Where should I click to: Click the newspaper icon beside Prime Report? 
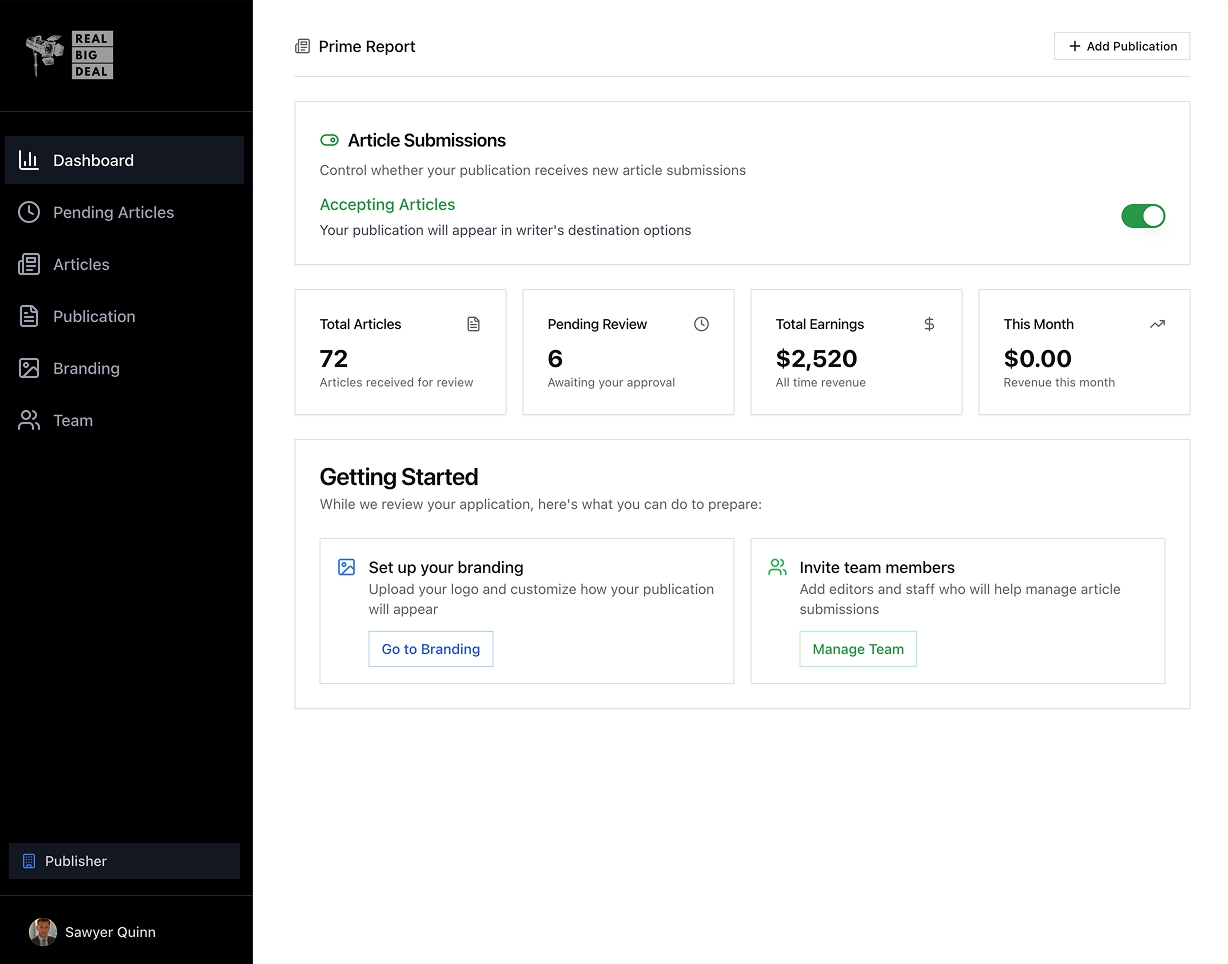click(x=302, y=46)
